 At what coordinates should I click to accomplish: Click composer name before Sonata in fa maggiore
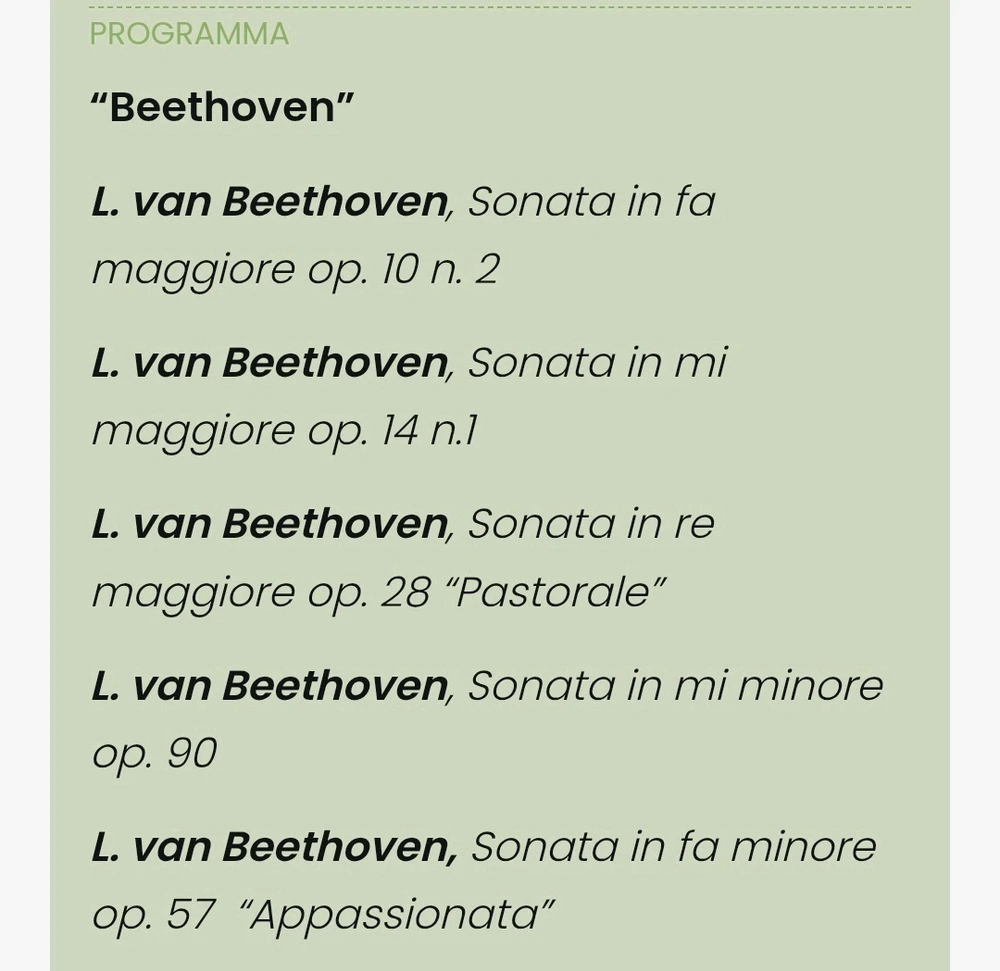[269, 202]
